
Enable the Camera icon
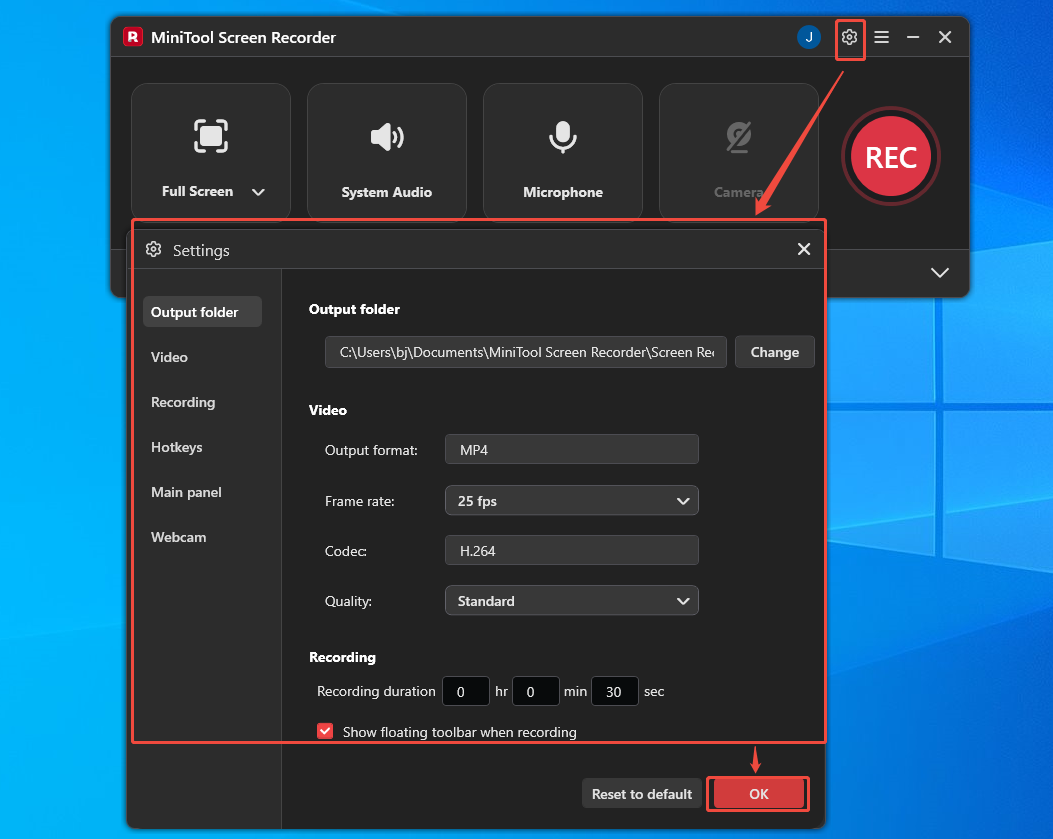pyautogui.click(x=739, y=137)
